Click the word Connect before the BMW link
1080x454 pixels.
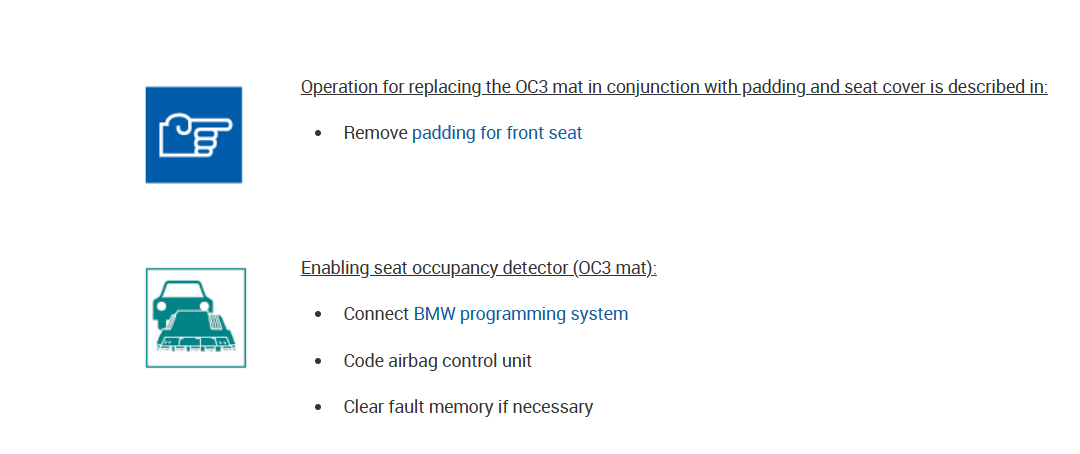(376, 314)
